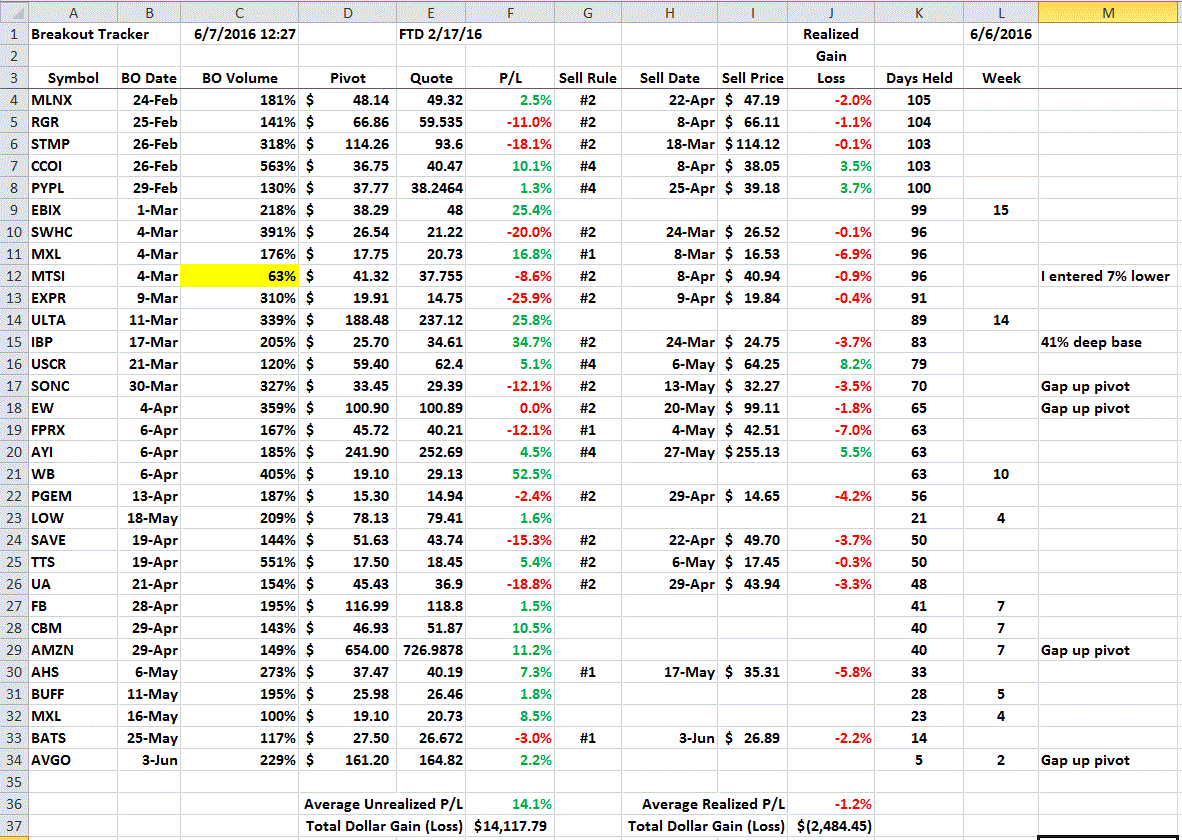Viewport: 1182px width, 840px height.
Task: Click the Average Unrealized P/L label
Action: point(384,804)
